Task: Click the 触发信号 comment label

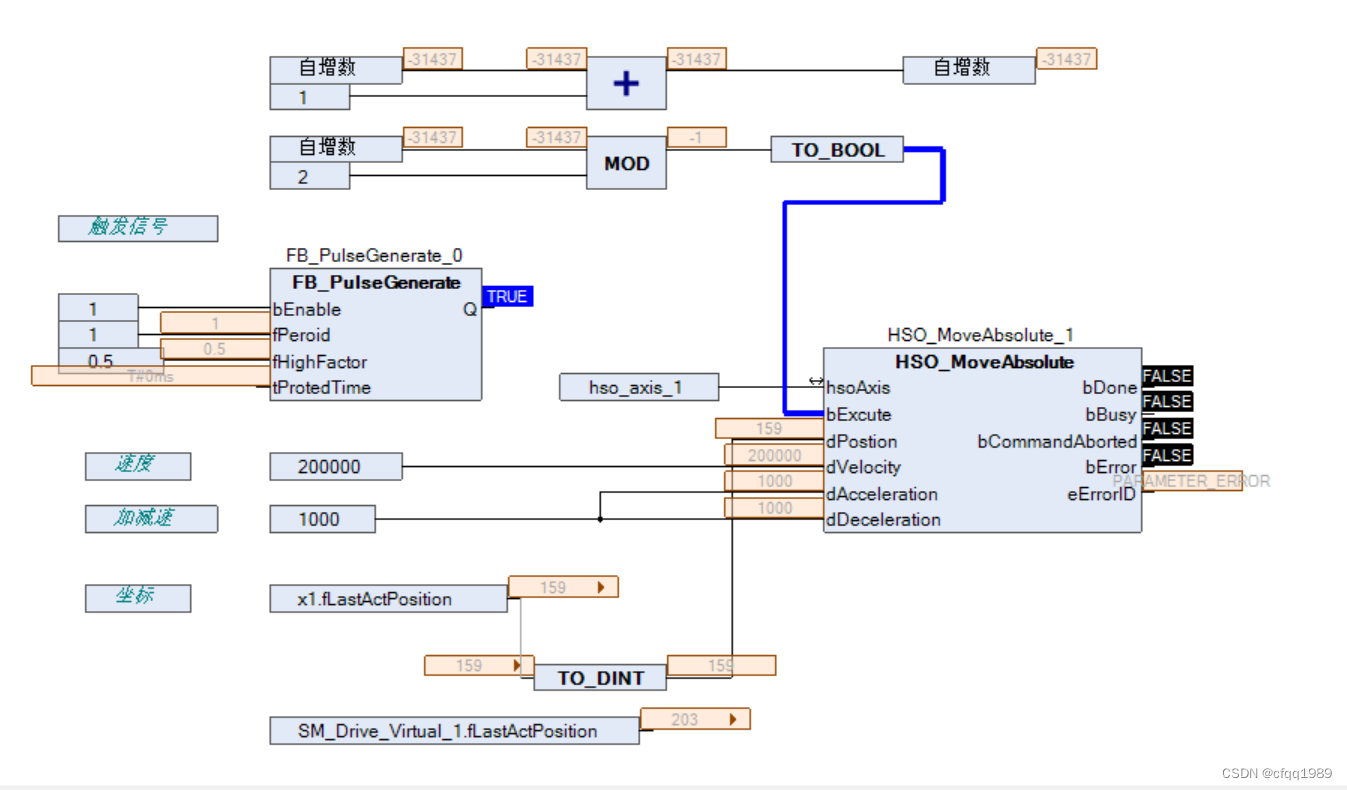Action: (x=137, y=228)
